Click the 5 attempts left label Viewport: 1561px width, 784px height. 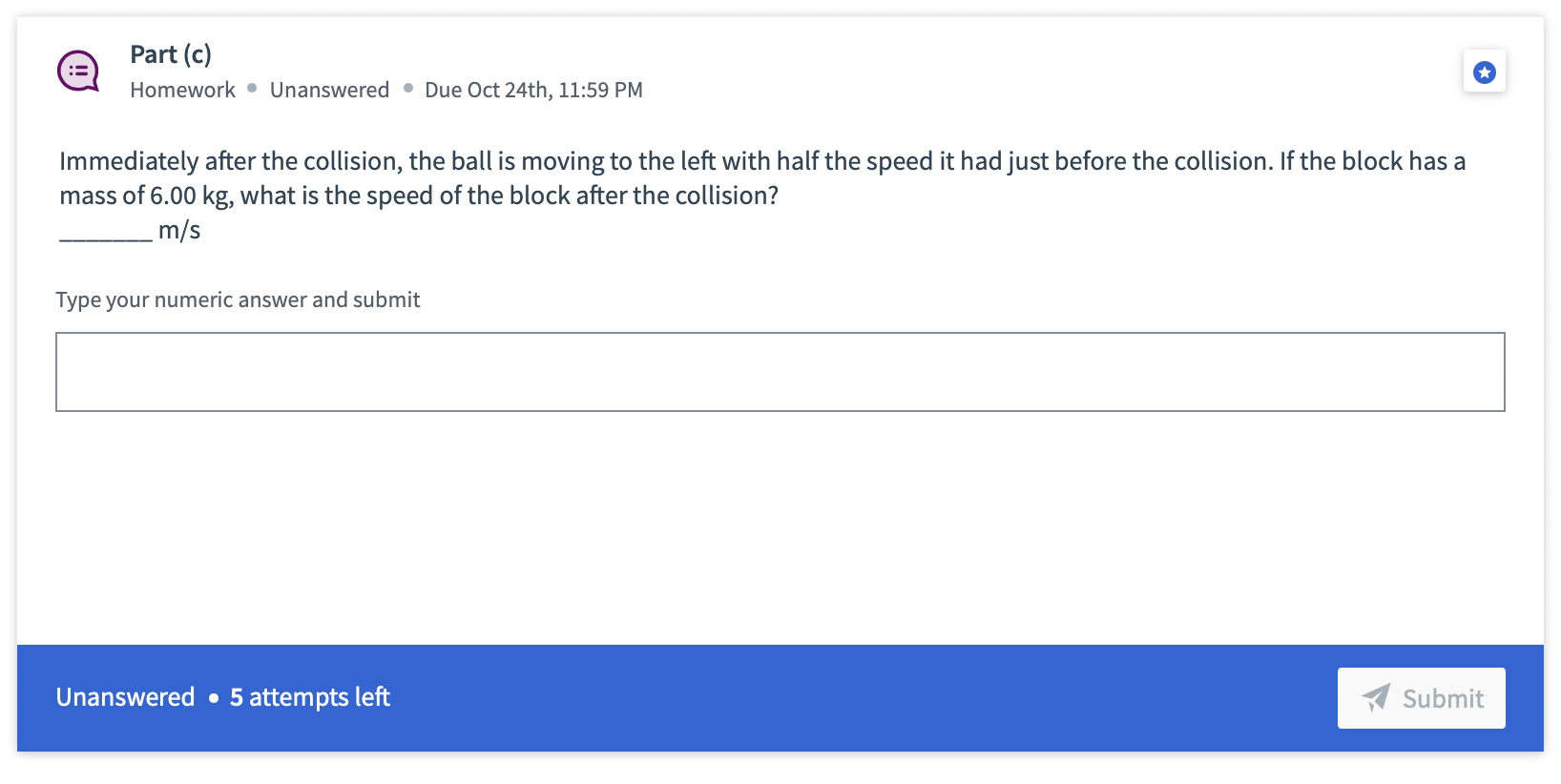point(307,697)
